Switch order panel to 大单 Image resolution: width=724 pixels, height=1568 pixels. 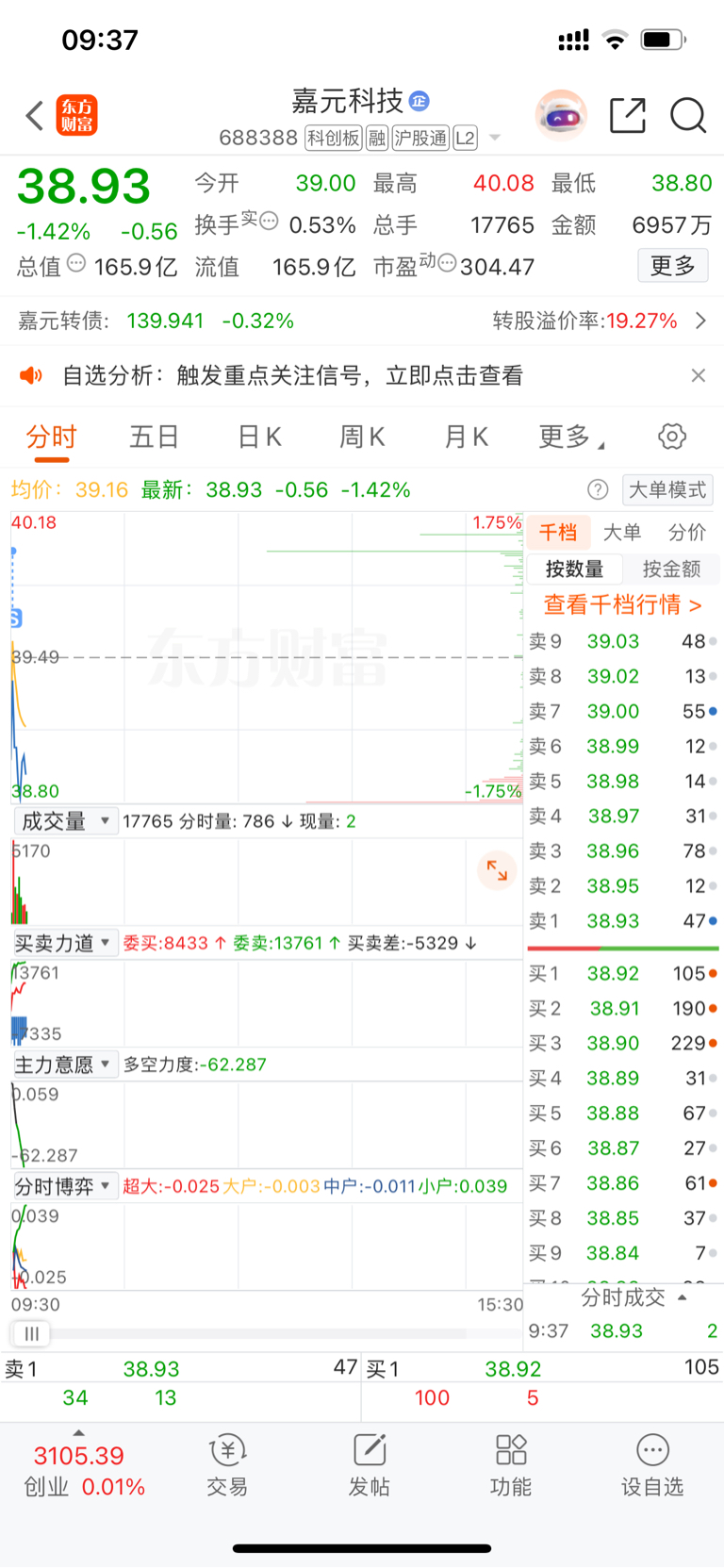(622, 533)
